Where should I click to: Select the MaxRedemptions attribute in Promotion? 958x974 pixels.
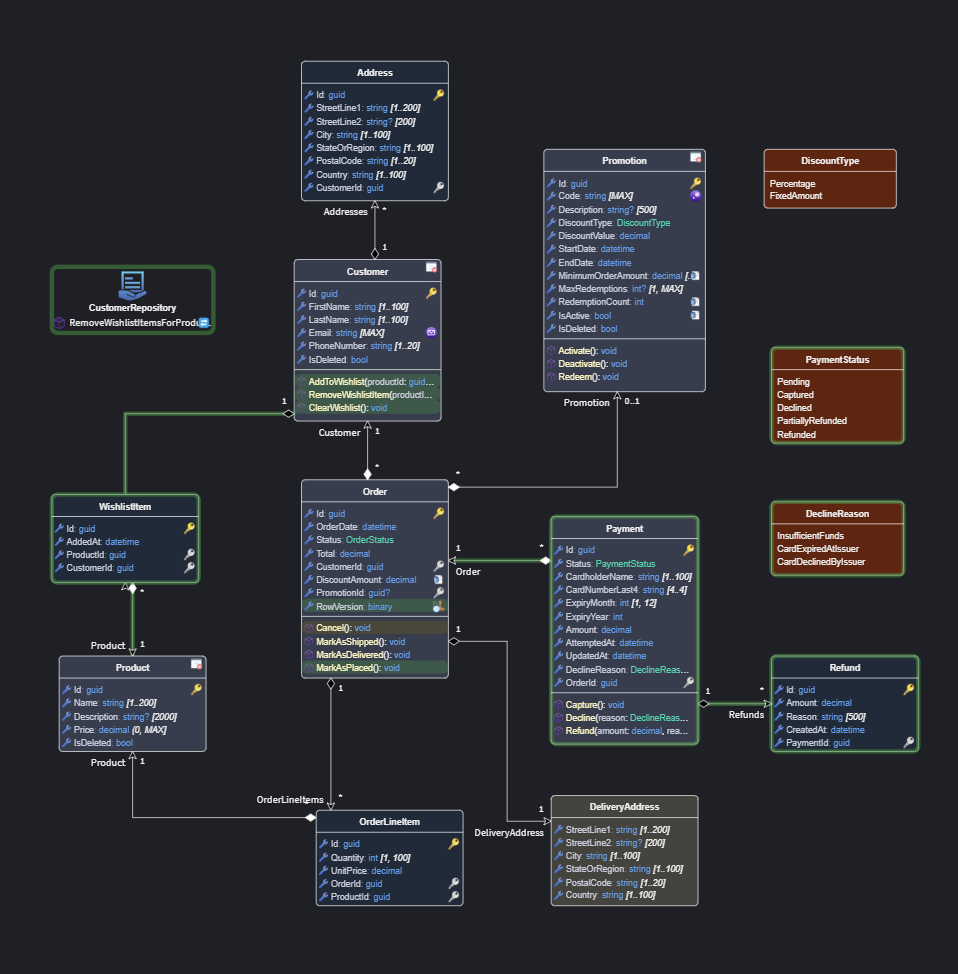[624, 289]
